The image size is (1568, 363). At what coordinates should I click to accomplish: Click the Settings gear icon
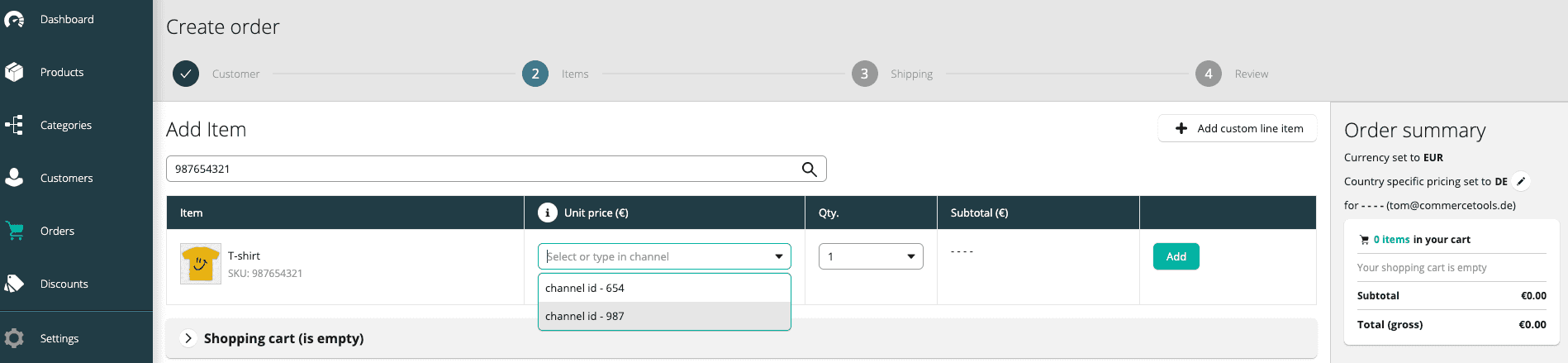(x=14, y=338)
